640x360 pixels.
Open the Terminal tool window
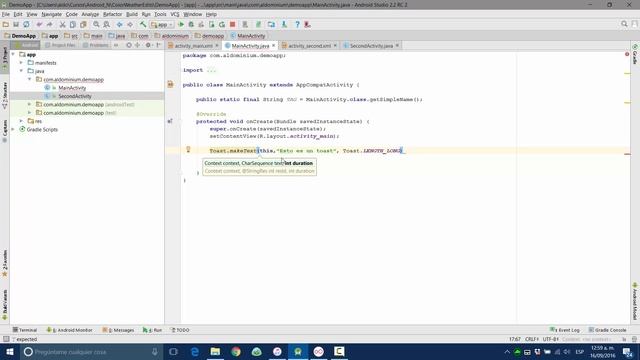pyautogui.click(x=25, y=330)
